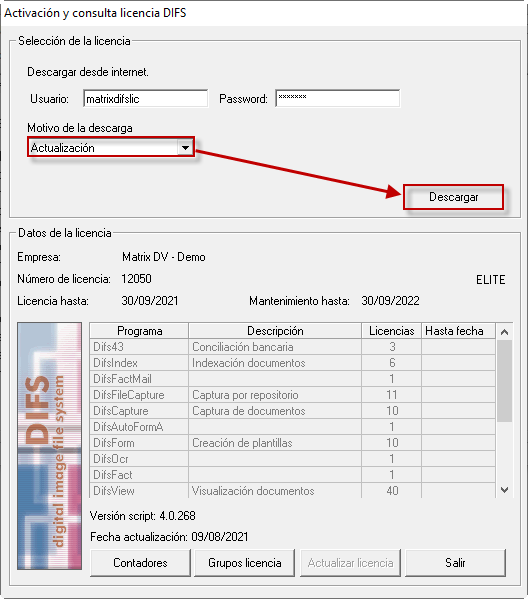Open the Motivo de la descarga dropdown arrow
528x599 pixels.
185,147
